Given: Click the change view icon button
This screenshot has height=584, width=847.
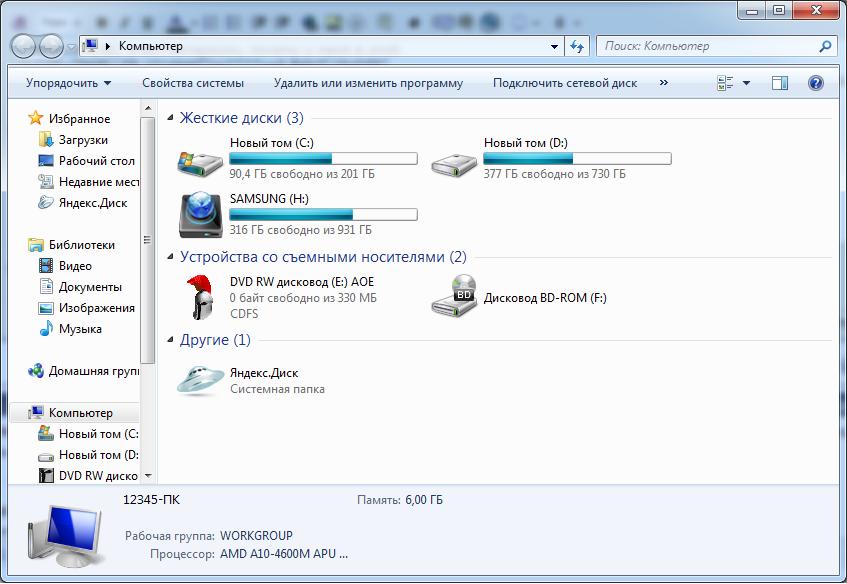Looking at the screenshot, I should click(724, 83).
